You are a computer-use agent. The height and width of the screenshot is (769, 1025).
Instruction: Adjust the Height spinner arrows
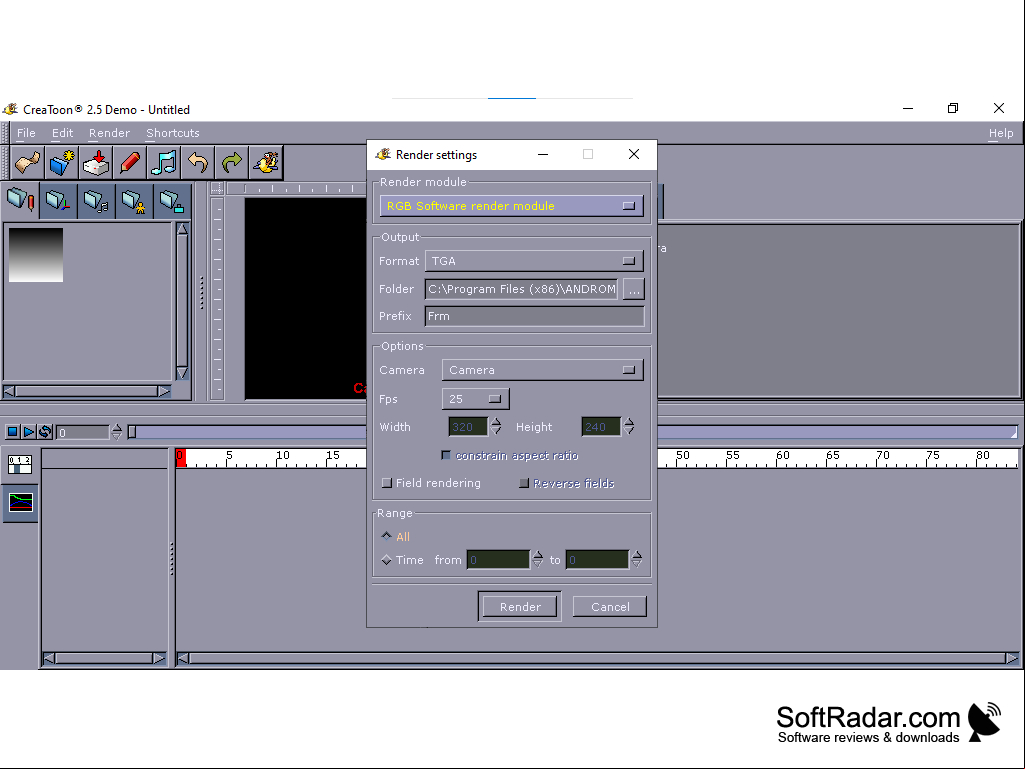(x=629, y=426)
